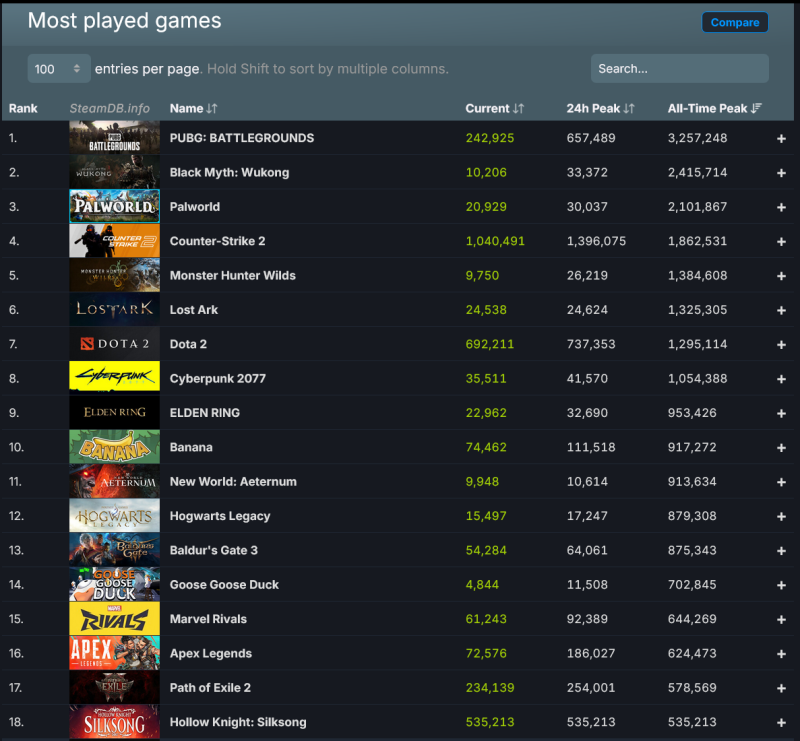Sort table by Name column
The image size is (800, 741).
click(193, 108)
